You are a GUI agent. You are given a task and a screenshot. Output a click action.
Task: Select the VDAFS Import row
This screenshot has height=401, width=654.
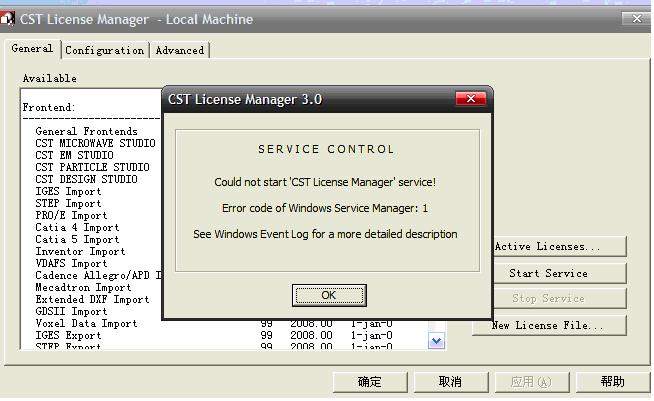pos(71,264)
